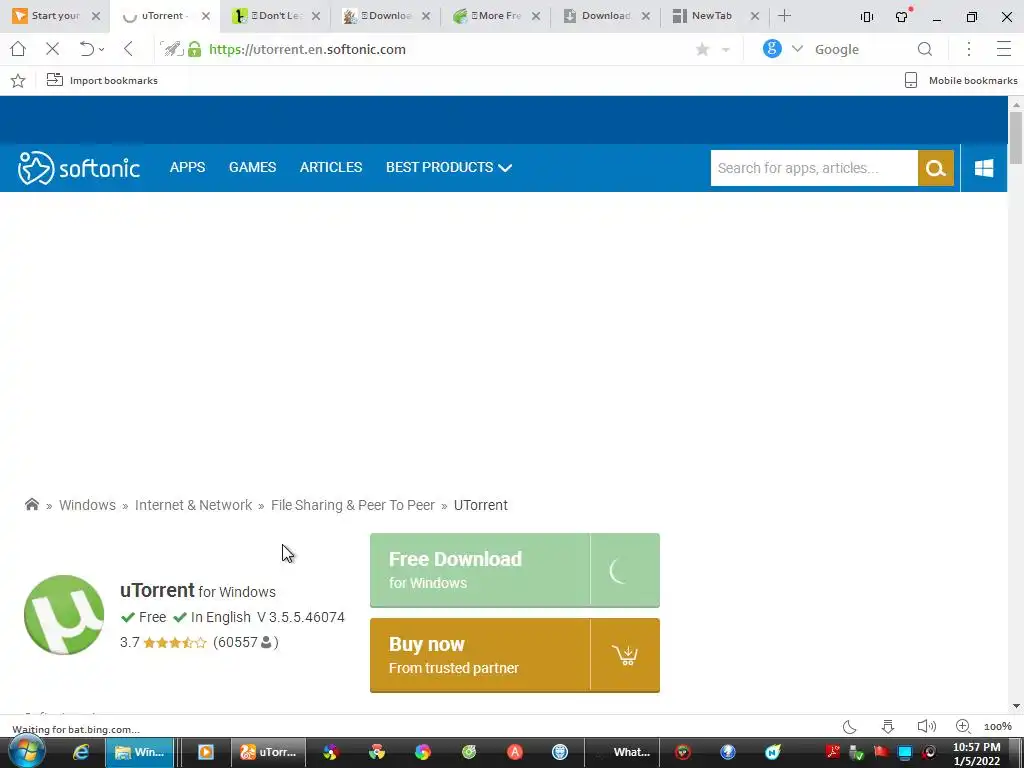Open the GAMES menu item

point(252,167)
